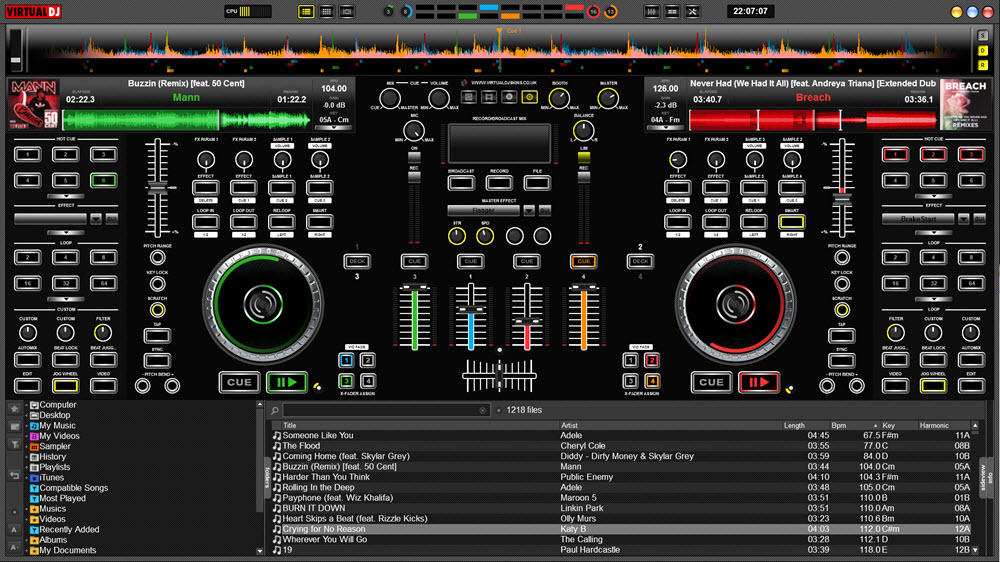Viewport: 1000px width, 562px height.
Task: Click channel 1 blue volume fader
Action: click(x=471, y=309)
